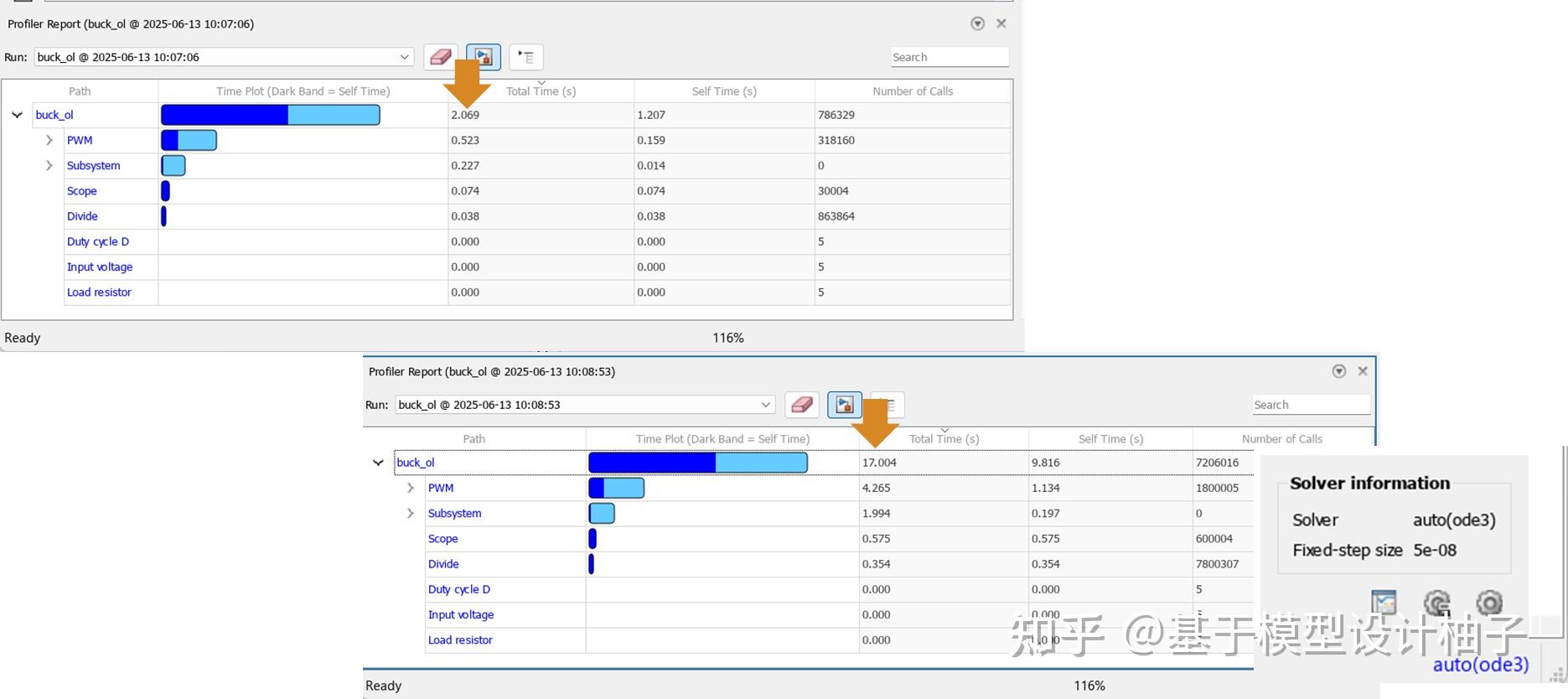
Task: Collapse the buck_ol row in the 10:07:06 report
Action: pyautogui.click(x=17, y=115)
